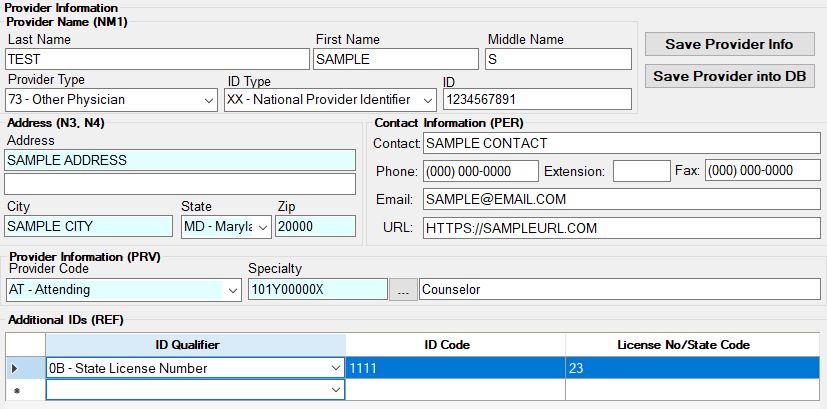Edit the First Name field
Viewport: 827px width, 409px height.
(396, 59)
